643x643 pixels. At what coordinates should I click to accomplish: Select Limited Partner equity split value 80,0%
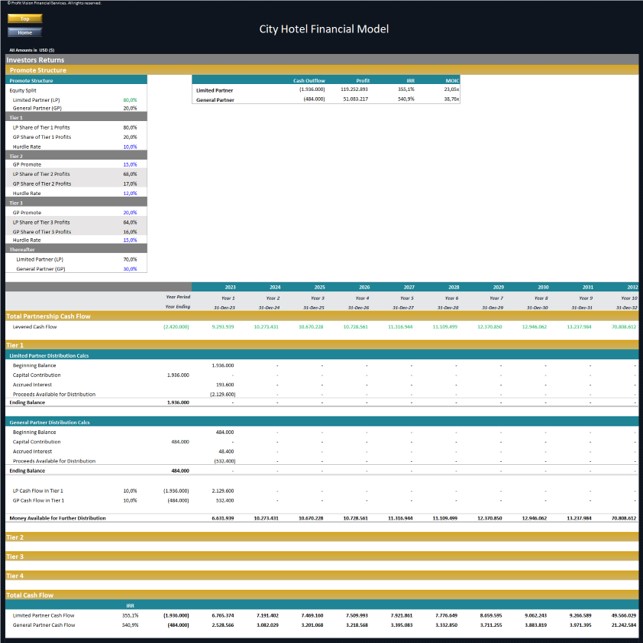[130, 100]
